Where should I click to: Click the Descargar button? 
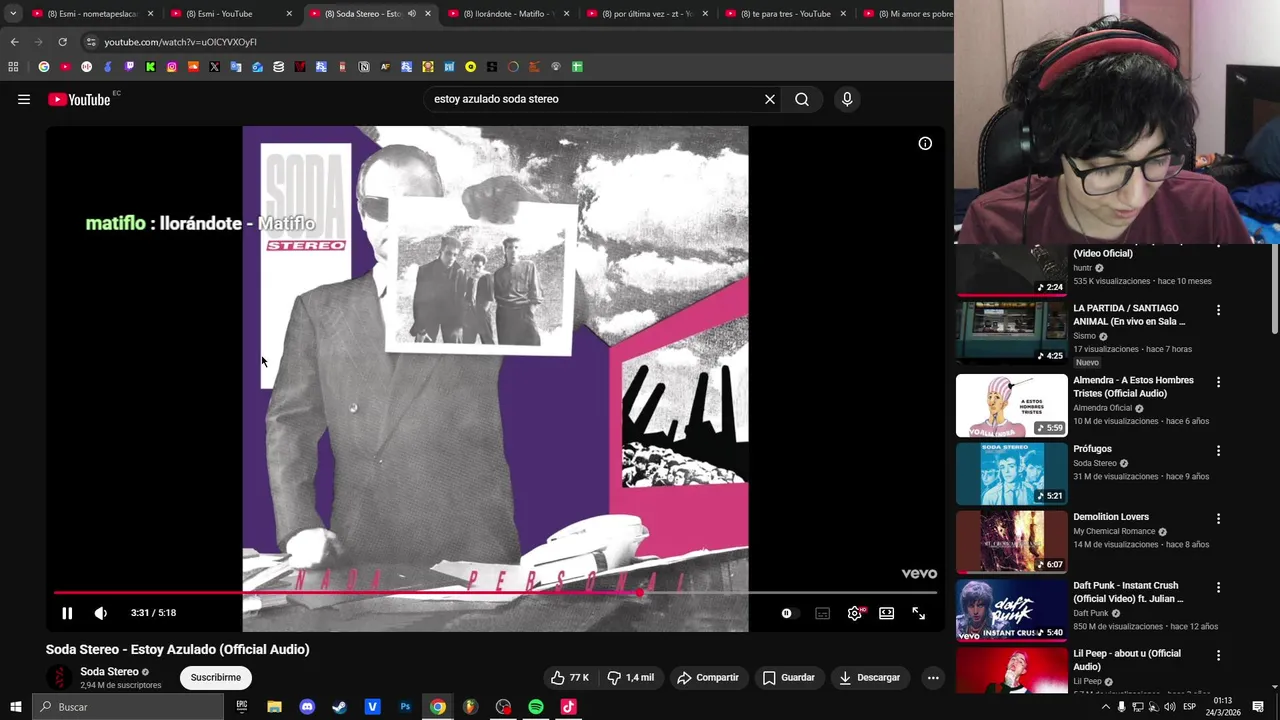870,677
